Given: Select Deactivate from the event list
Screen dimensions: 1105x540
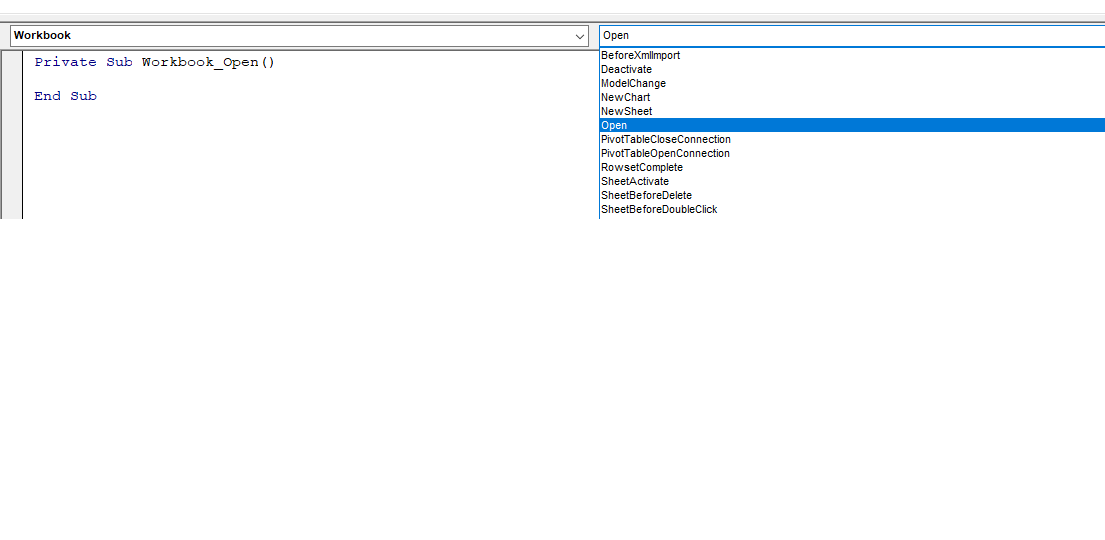Looking at the screenshot, I should [x=852, y=69].
